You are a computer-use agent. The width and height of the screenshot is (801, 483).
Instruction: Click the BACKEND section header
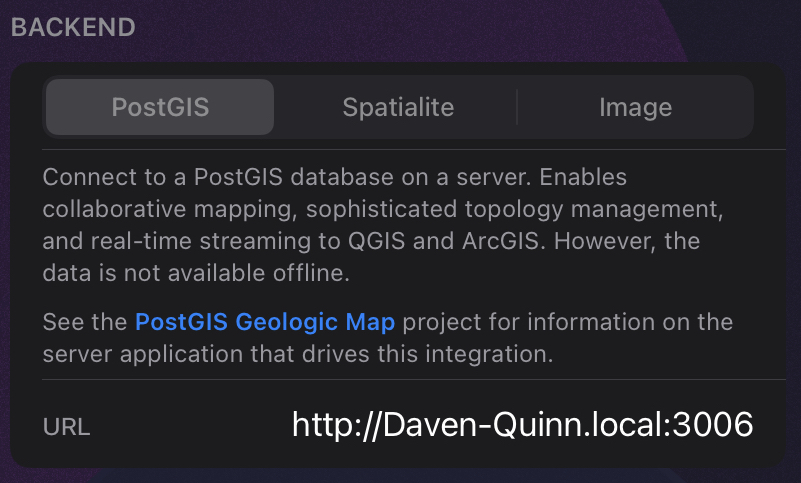click(x=73, y=27)
